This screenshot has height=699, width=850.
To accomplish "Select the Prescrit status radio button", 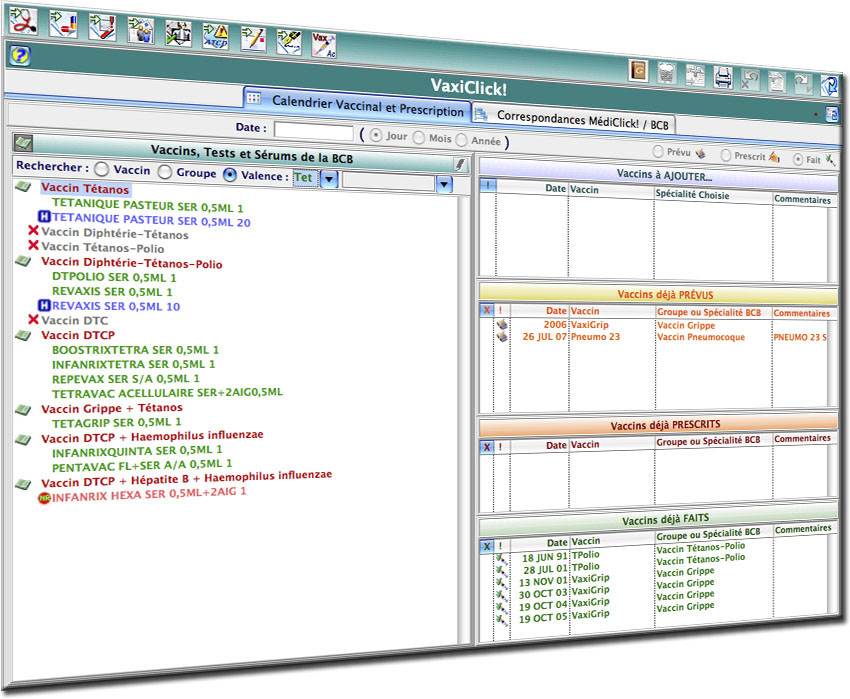I will point(725,155).
